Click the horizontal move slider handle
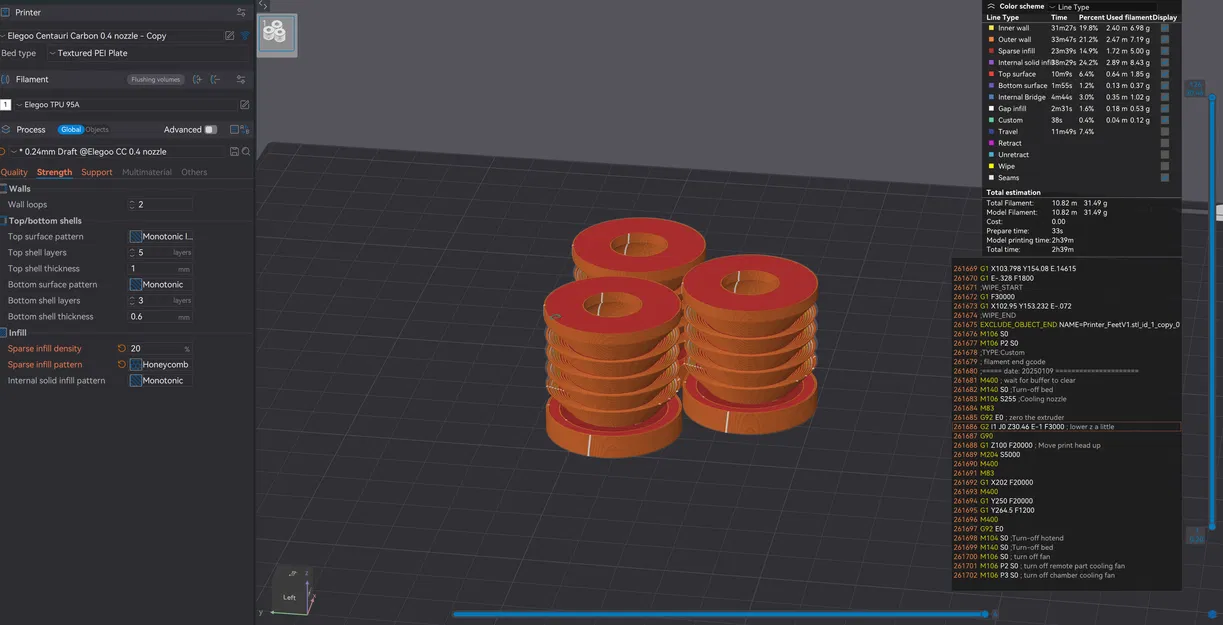 coord(985,613)
